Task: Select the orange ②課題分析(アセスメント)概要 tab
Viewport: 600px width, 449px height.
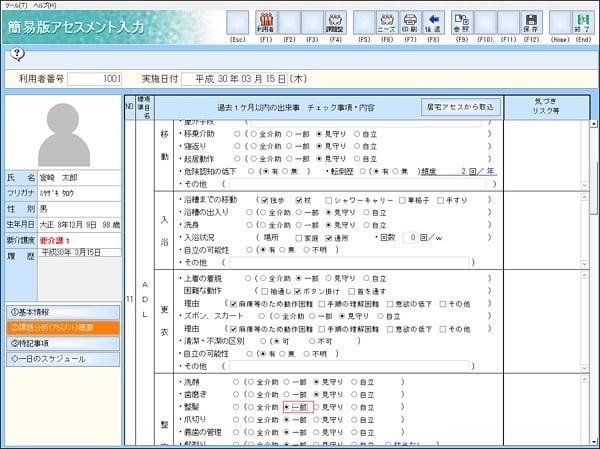Action: [x=63, y=328]
